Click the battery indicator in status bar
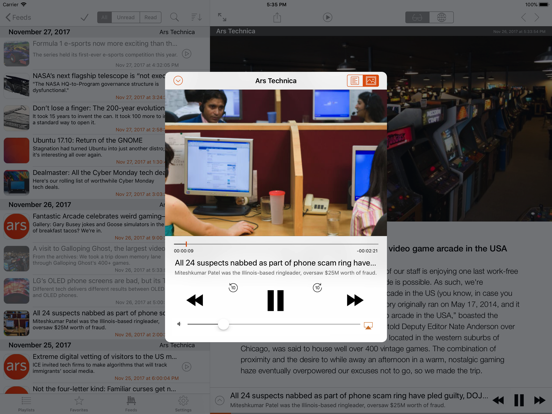The image size is (552, 414). pos(544,5)
